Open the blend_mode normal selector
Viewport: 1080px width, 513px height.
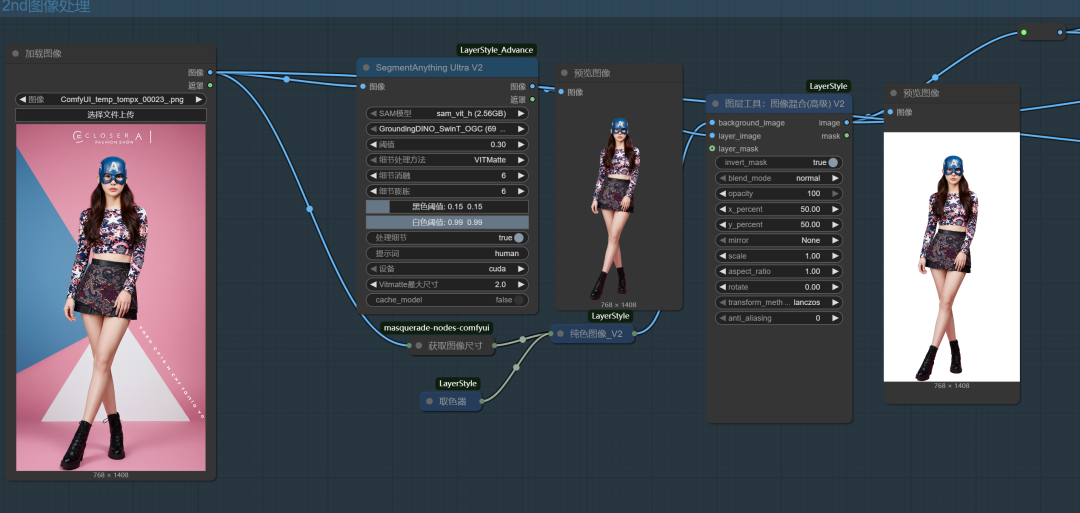779,178
